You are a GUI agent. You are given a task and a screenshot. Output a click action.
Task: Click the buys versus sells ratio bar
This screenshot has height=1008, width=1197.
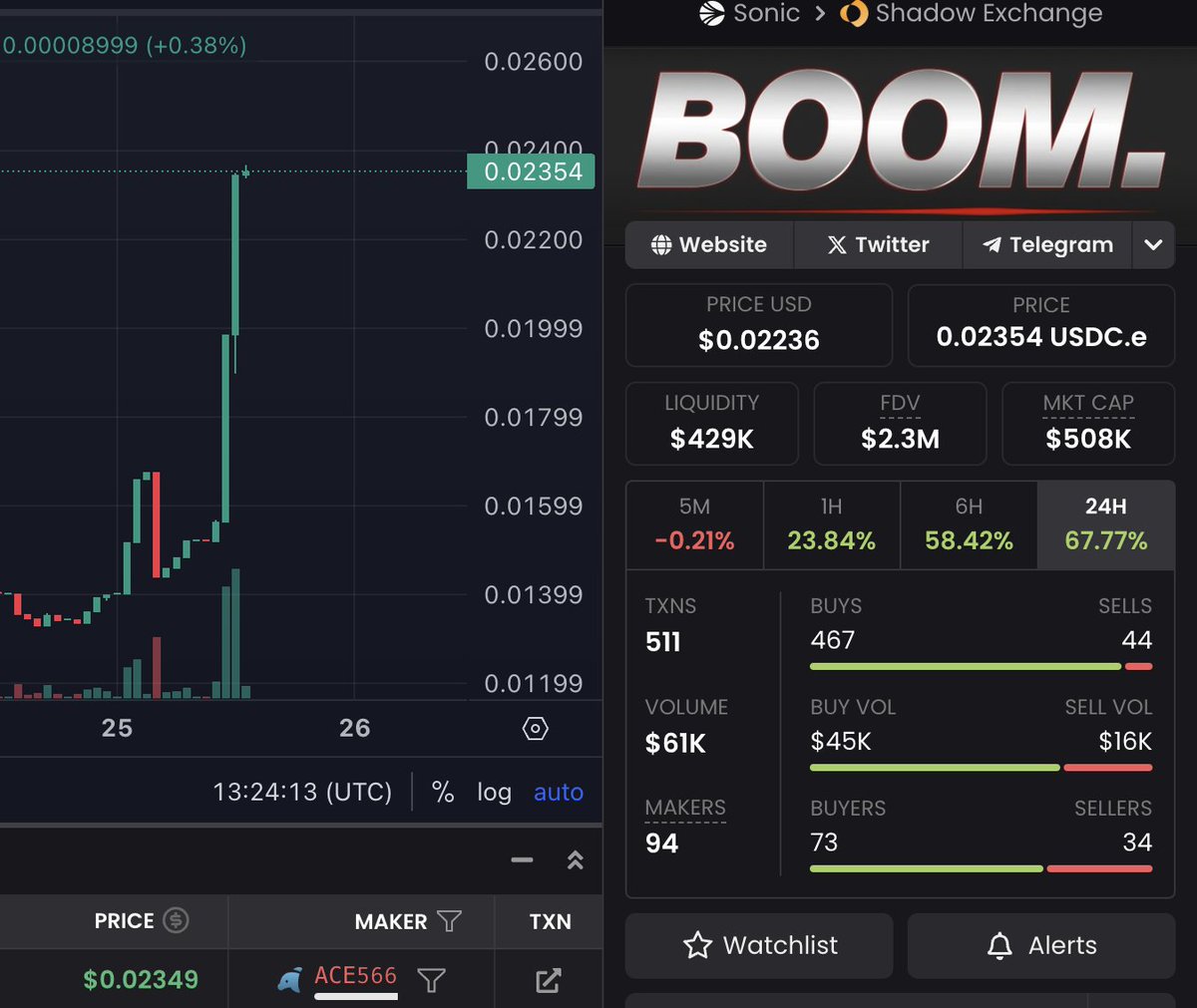click(982, 666)
